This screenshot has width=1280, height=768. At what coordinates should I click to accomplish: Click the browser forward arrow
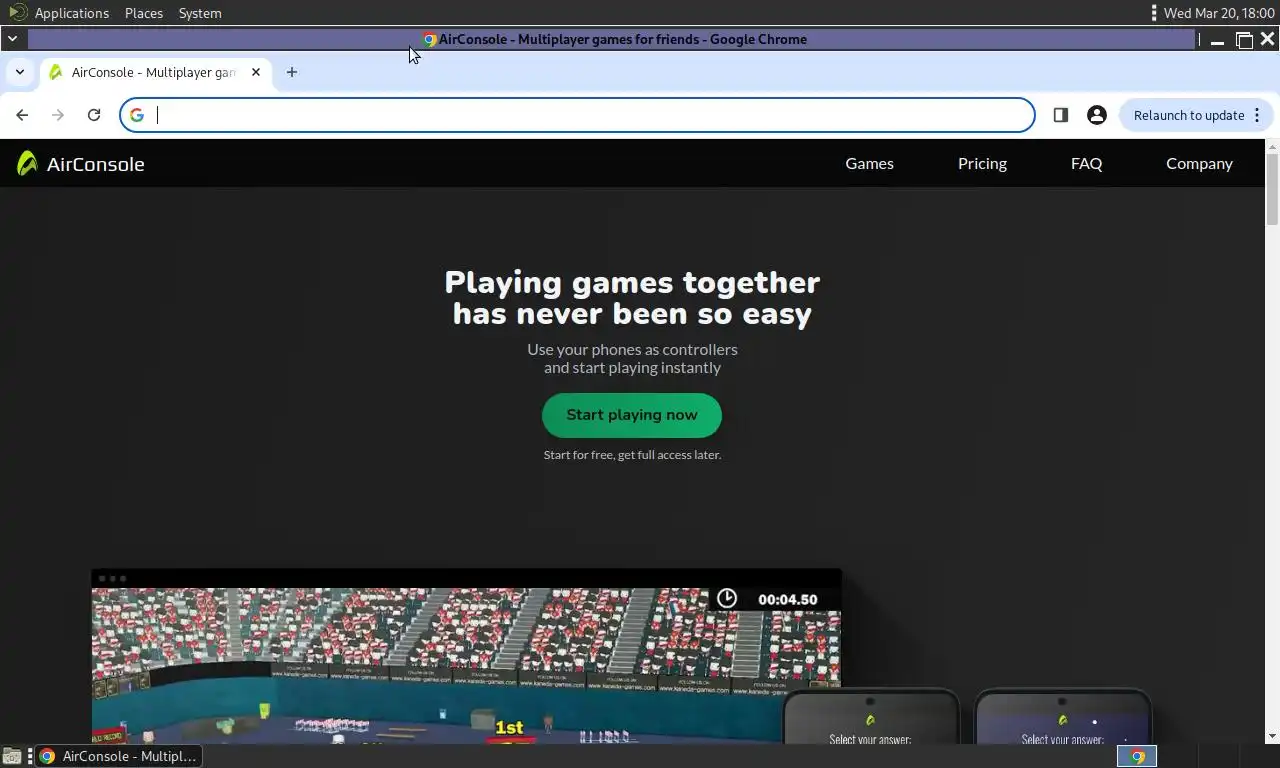tap(58, 115)
